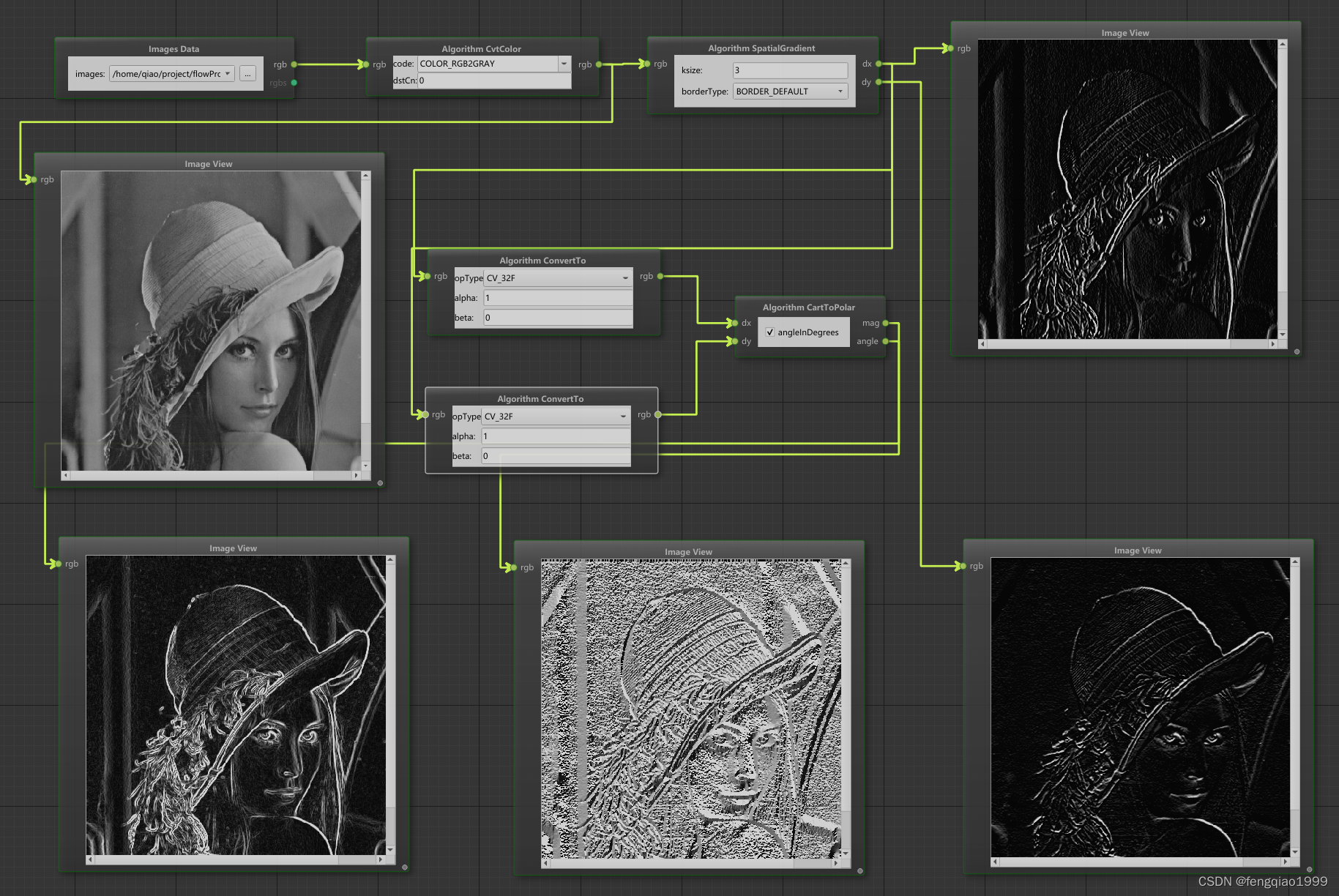The image size is (1339, 896).
Task: Click scroll-down arrow in bottom-right Image View
Action: (1295, 852)
